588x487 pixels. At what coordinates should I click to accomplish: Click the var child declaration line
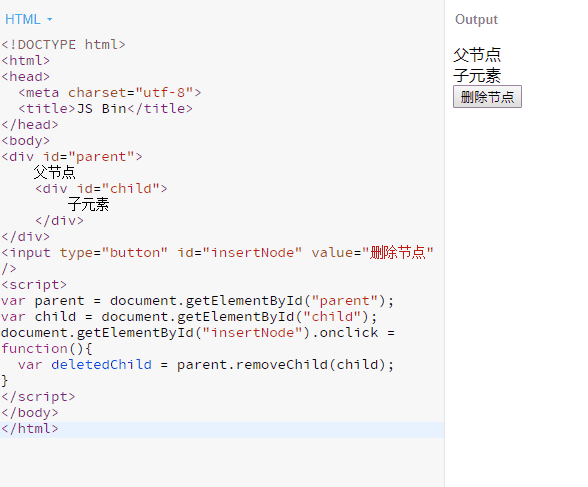[189, 317]
